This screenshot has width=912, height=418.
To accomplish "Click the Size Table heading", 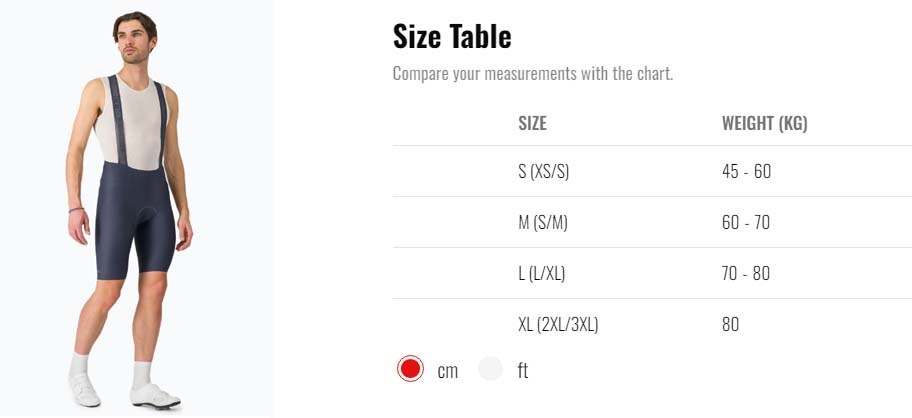I will [x=452, y=37].
